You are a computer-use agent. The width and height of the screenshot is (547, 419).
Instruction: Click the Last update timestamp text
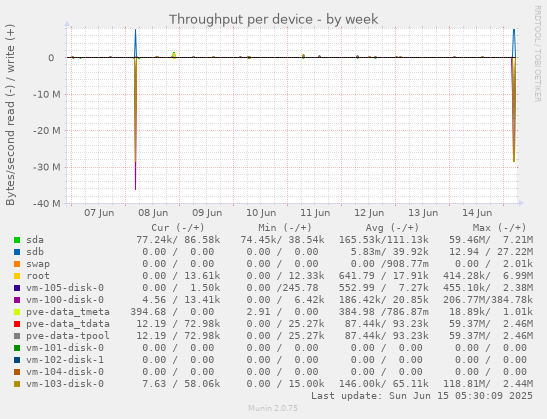click(x=422, y=396)
